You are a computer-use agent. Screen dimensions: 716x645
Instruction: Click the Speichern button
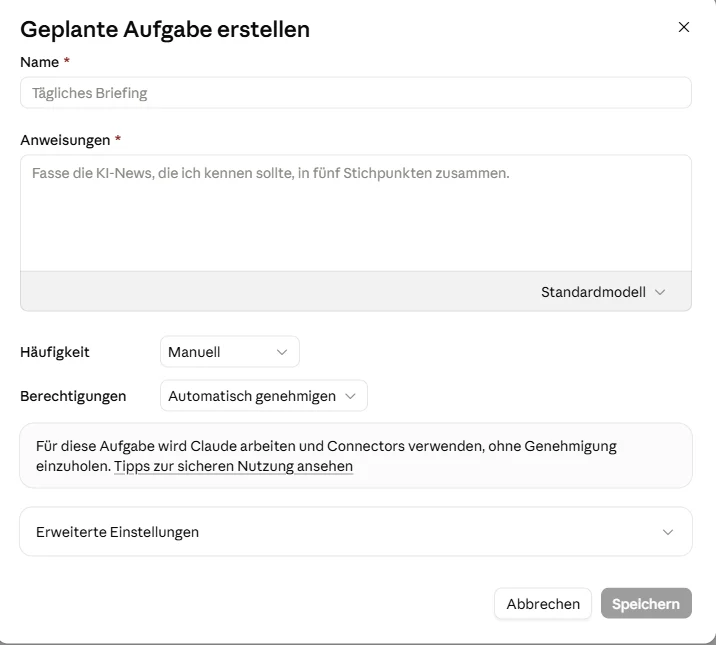click(646, 603)
